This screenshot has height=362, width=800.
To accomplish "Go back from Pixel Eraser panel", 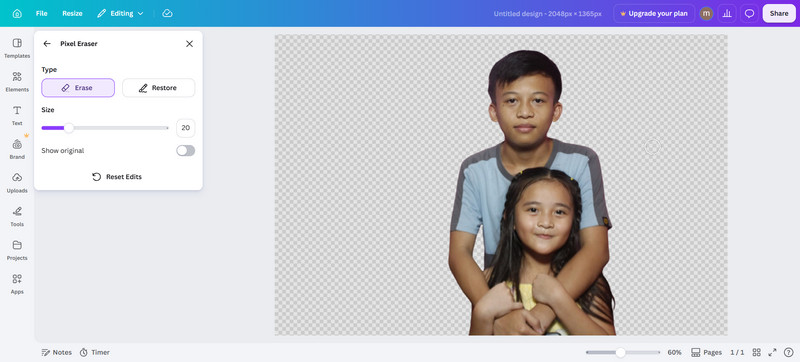I will point(47,44).
